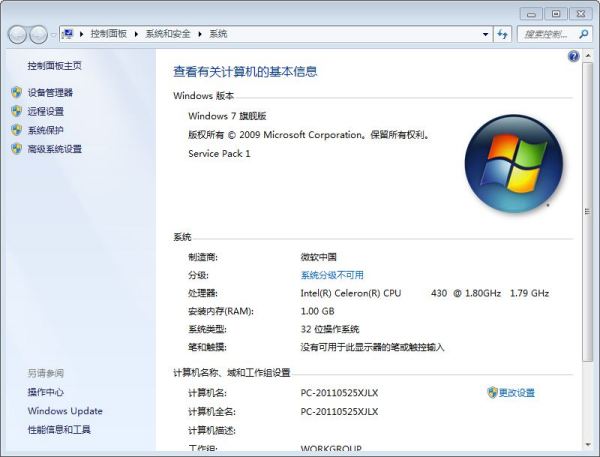Viewport: 600px width, 457px height.
Task: Expand arrow after 系统和安全 breadcrumb
Action: (x=199, y=34)
